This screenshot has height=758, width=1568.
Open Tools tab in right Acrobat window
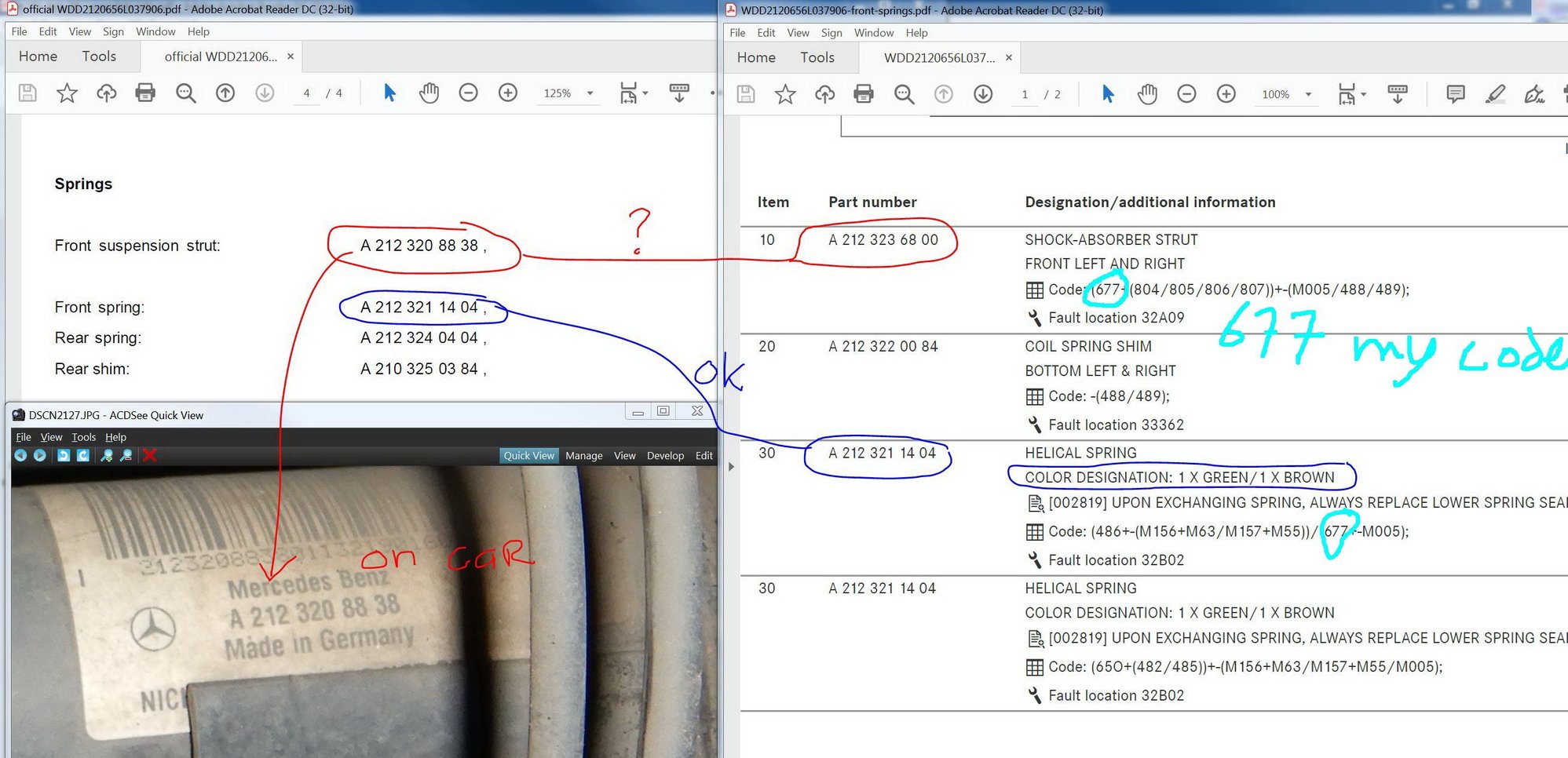817,57
